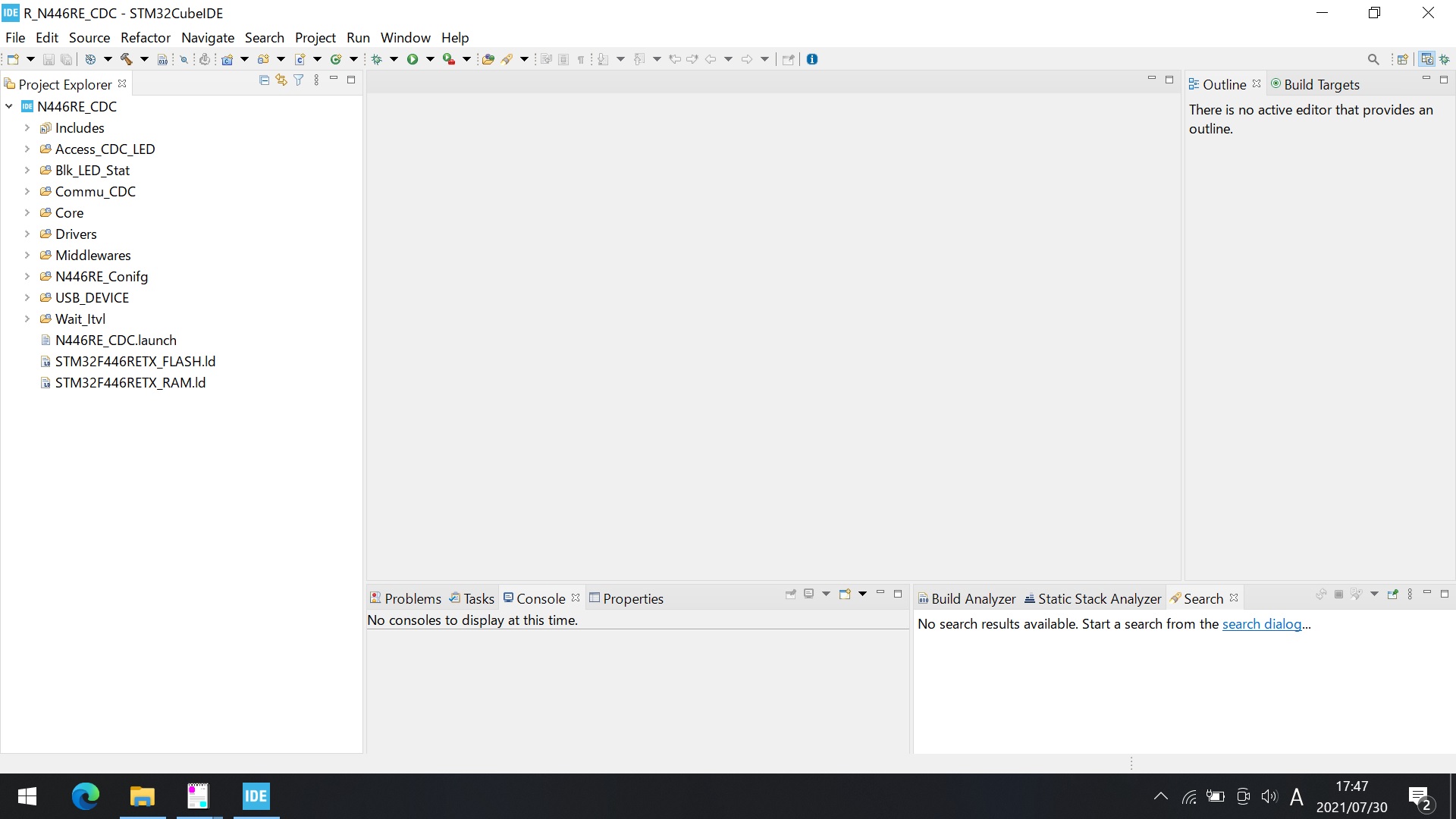Toggle Pin Console icon
The height and width of the screenshot is (819, 1456).
coord(791,594)
